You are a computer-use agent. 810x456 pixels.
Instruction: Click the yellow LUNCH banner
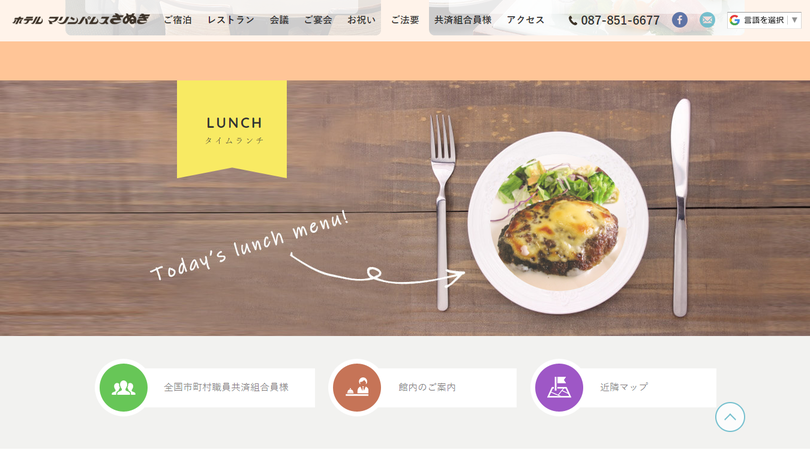[232, 129]
